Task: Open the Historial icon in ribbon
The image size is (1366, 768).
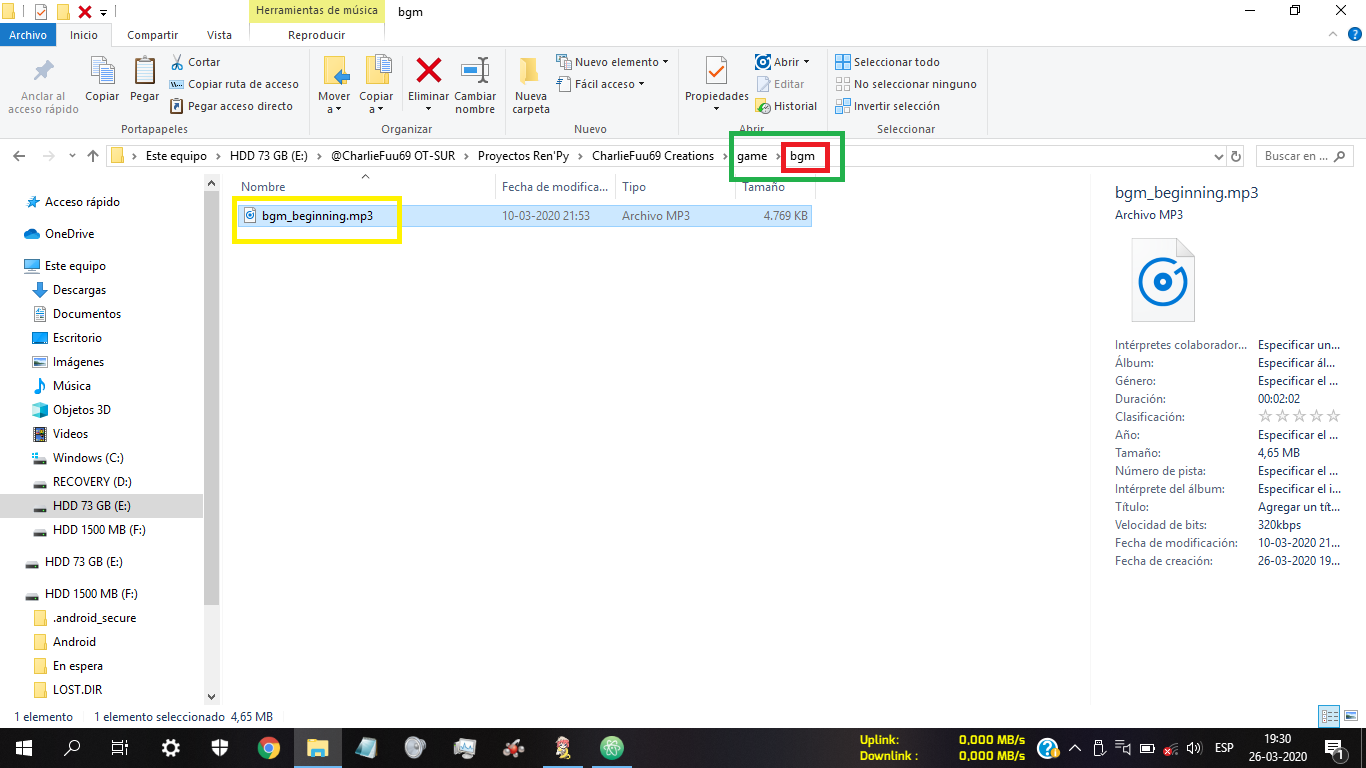Action: click(x=764, y=106)
